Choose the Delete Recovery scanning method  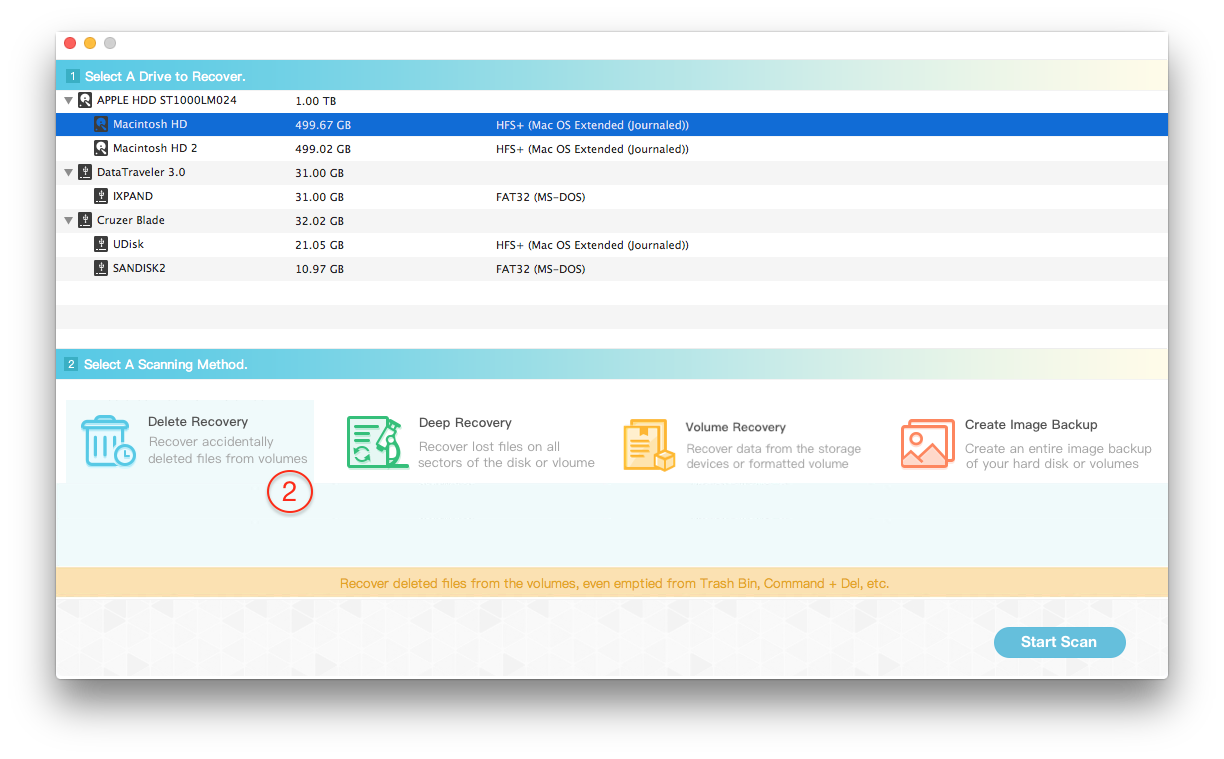point(190,442)
